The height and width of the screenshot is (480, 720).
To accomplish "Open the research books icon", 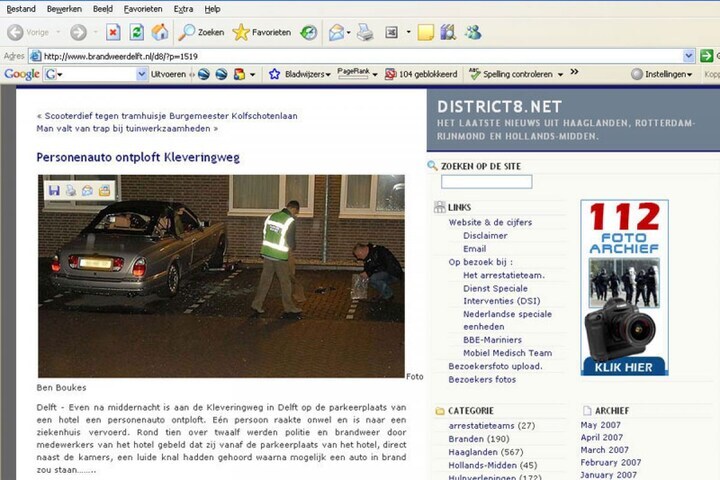I will point(448,32).
